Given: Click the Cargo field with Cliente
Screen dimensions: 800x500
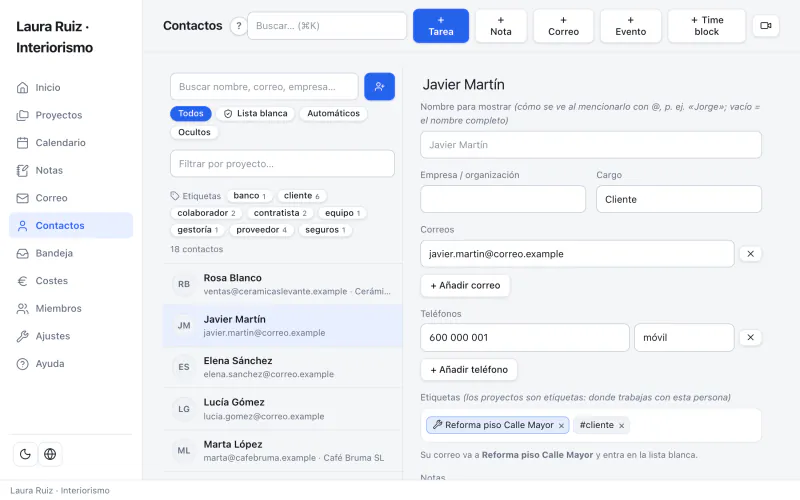Looking at the screenshot, I should 679,199.
